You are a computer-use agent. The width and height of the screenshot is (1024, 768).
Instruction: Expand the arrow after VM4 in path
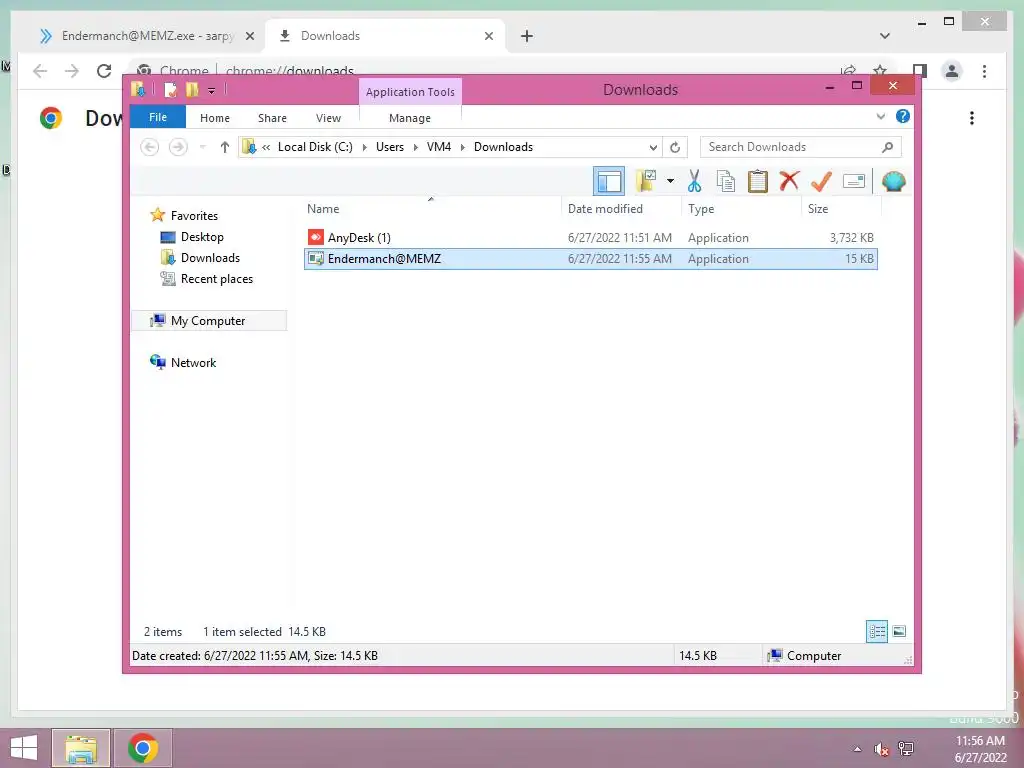(462, 147)
